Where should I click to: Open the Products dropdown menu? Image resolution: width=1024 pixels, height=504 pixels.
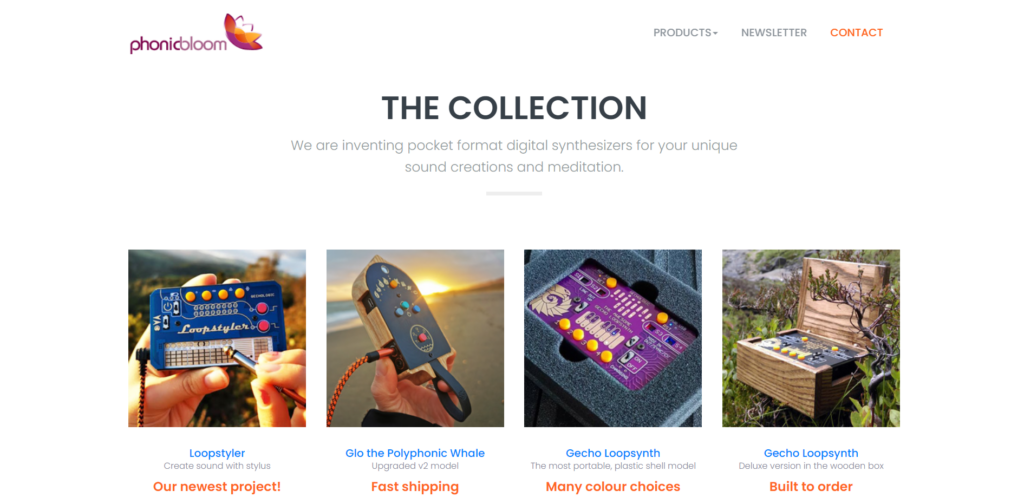[685, 33]
